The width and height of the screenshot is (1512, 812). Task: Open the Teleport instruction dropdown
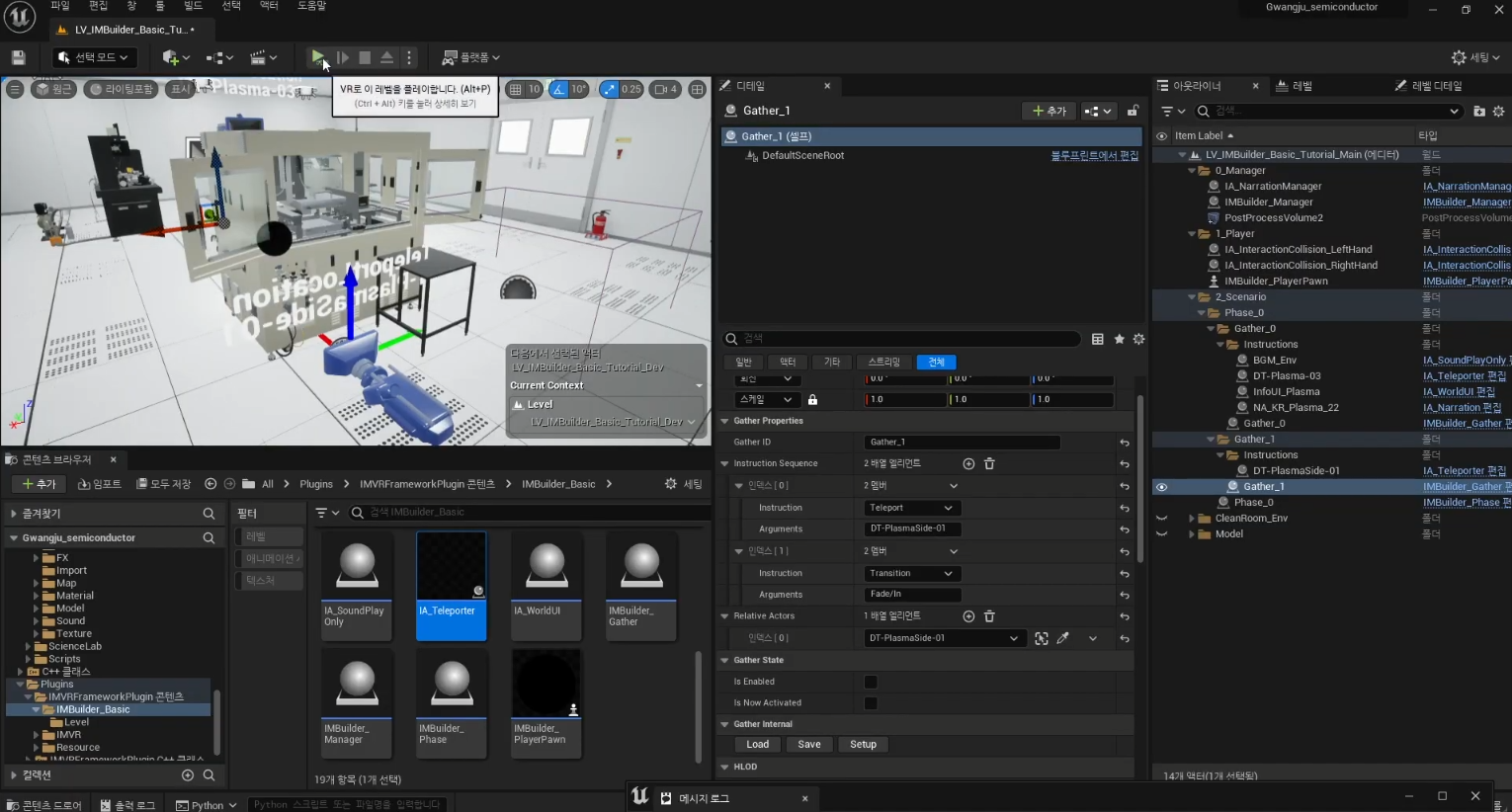910,508
